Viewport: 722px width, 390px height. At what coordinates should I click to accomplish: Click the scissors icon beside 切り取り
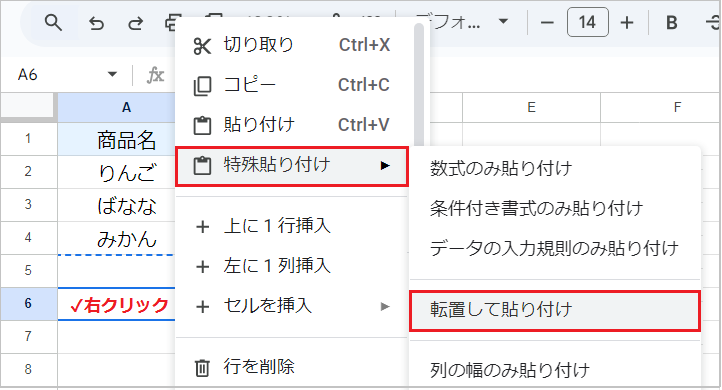coord(202,47)
